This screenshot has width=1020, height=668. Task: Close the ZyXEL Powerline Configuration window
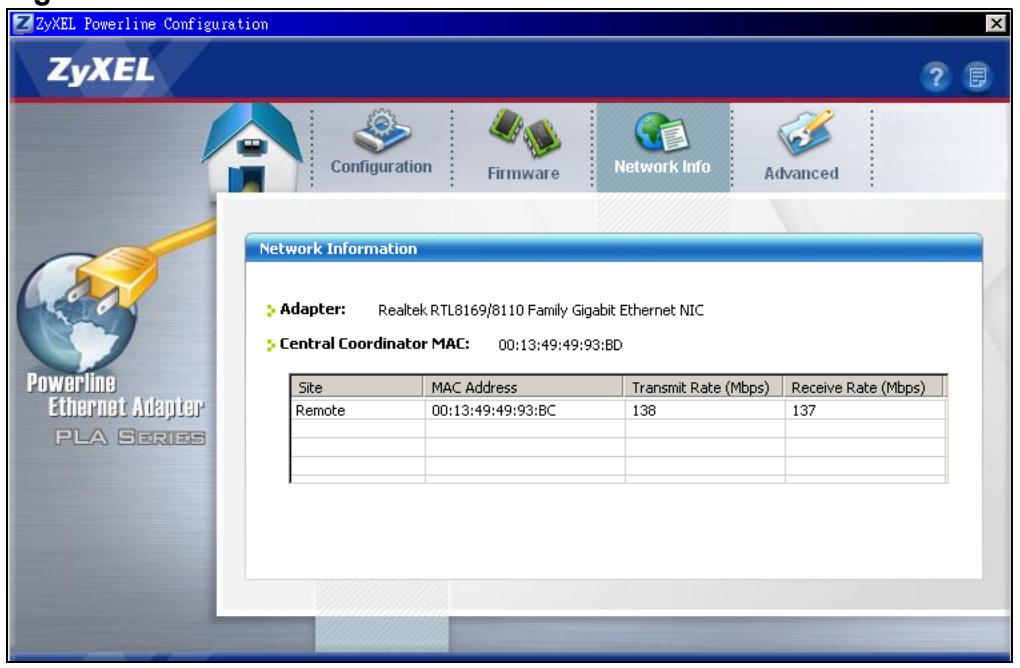[996, 24]
